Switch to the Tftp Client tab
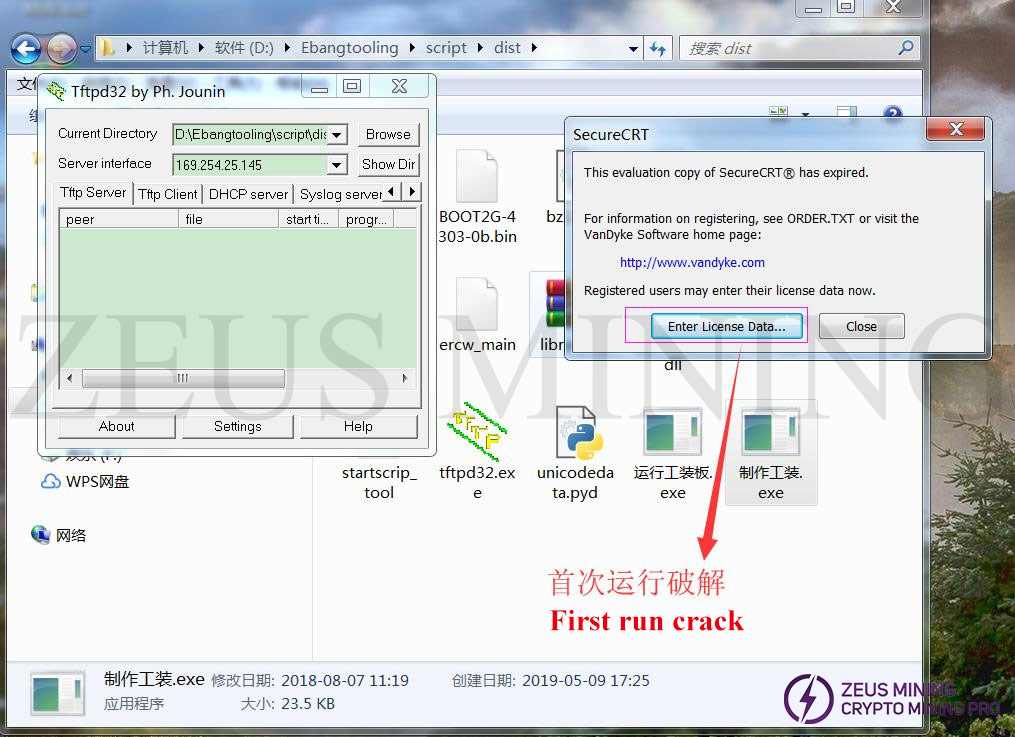The image size is (1015, 737). pos(167,194)
